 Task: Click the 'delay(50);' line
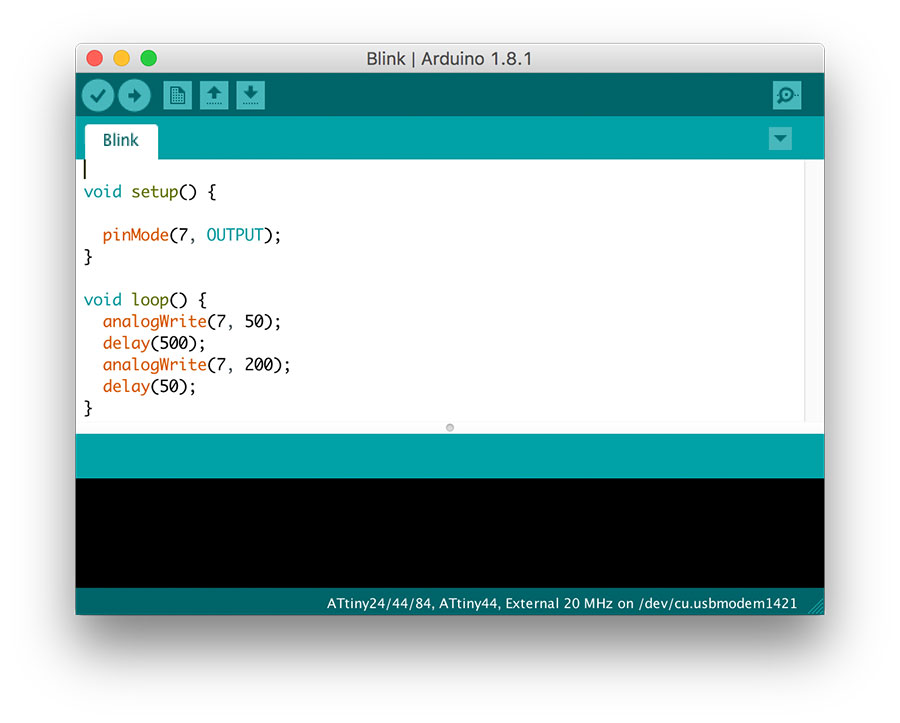coord(149,386)
